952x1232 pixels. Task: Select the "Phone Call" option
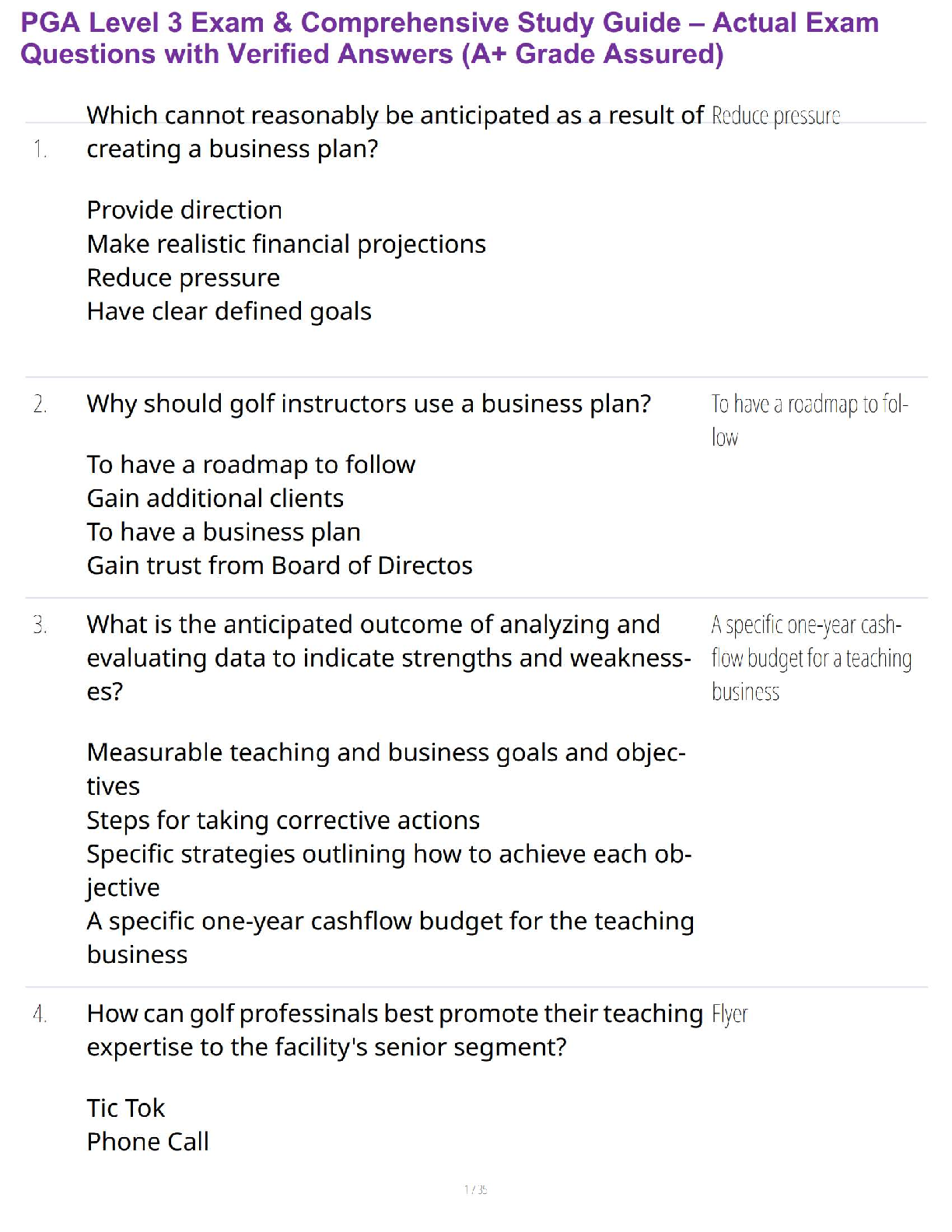pyautogui.click(x=148, y=1142)
